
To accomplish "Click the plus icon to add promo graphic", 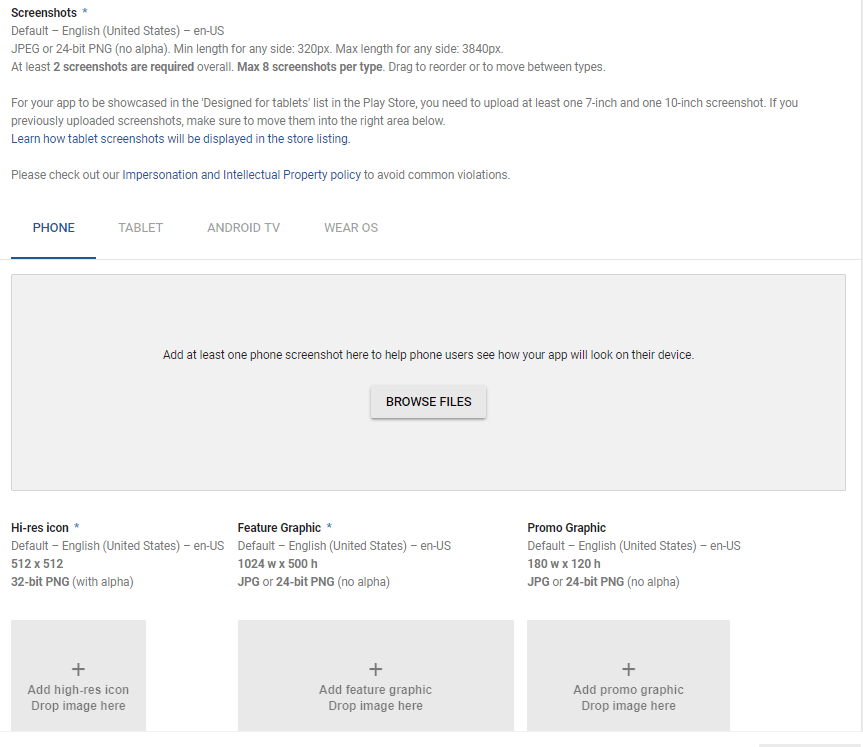I will pyautogui.click(x=628, y=669).
